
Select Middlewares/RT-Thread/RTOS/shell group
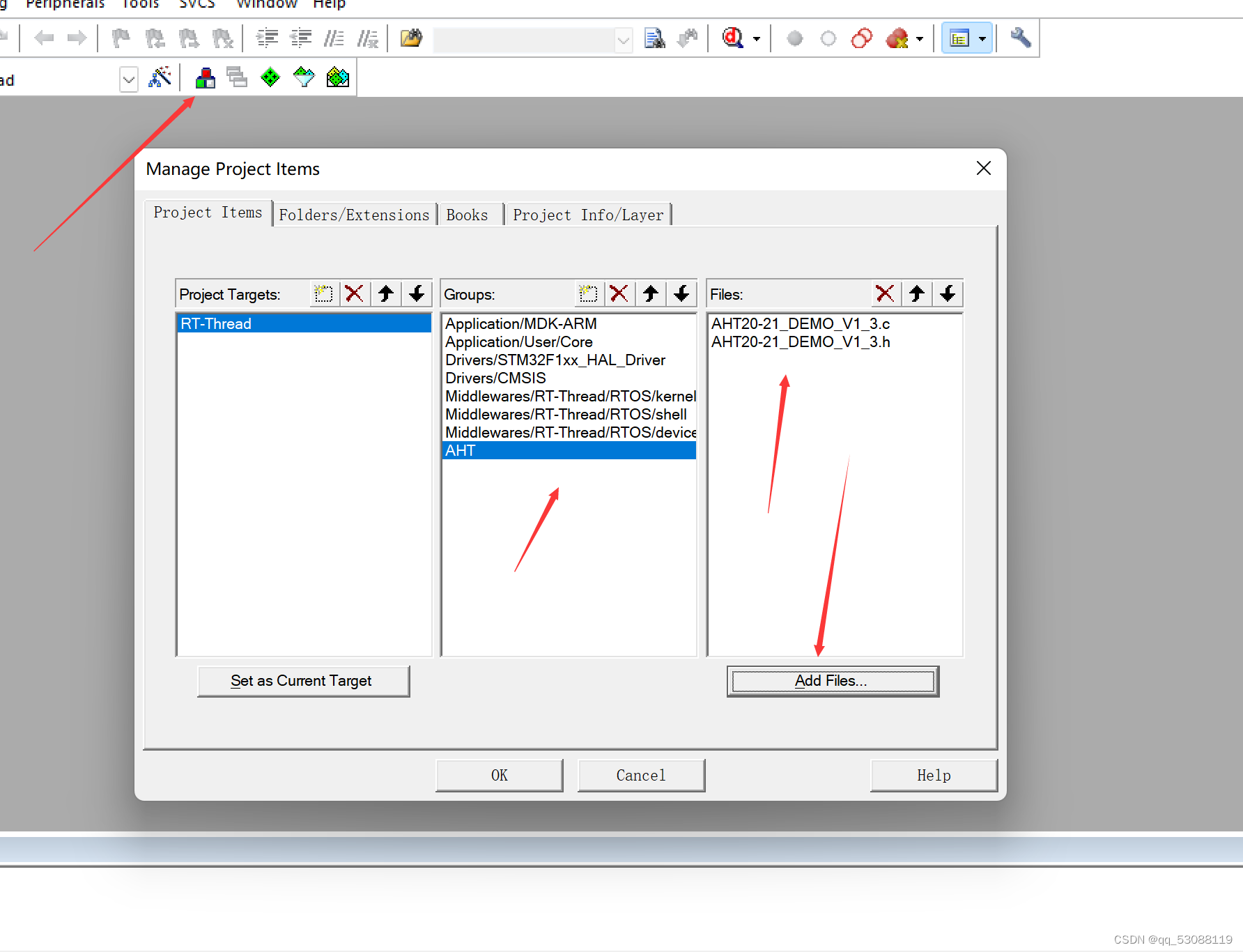[569, 414]
